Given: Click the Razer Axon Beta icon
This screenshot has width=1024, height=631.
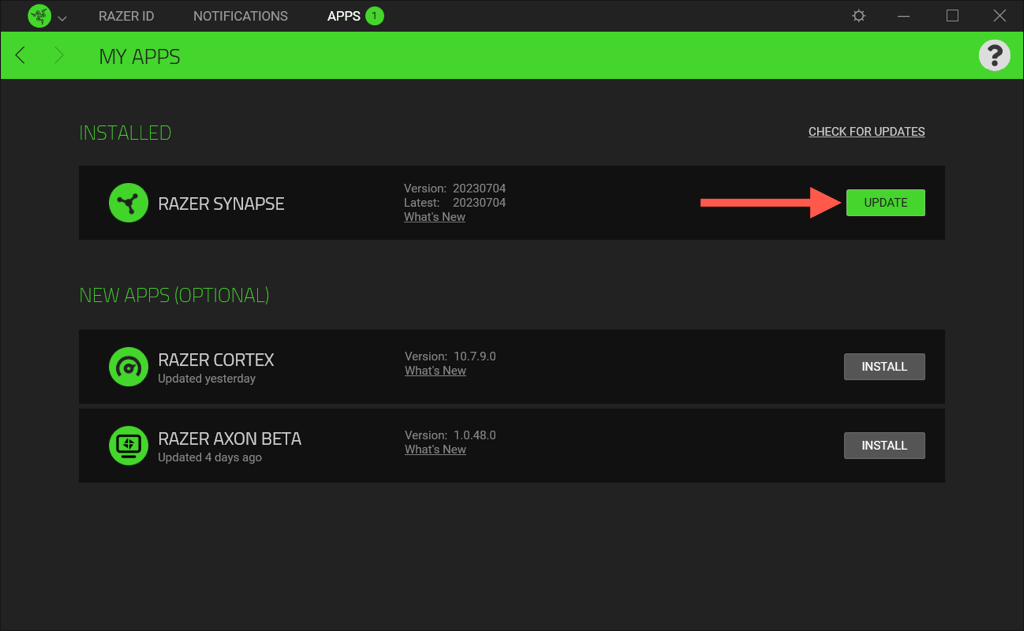Looking at the screenshot, I should click(x=128, y=446).
